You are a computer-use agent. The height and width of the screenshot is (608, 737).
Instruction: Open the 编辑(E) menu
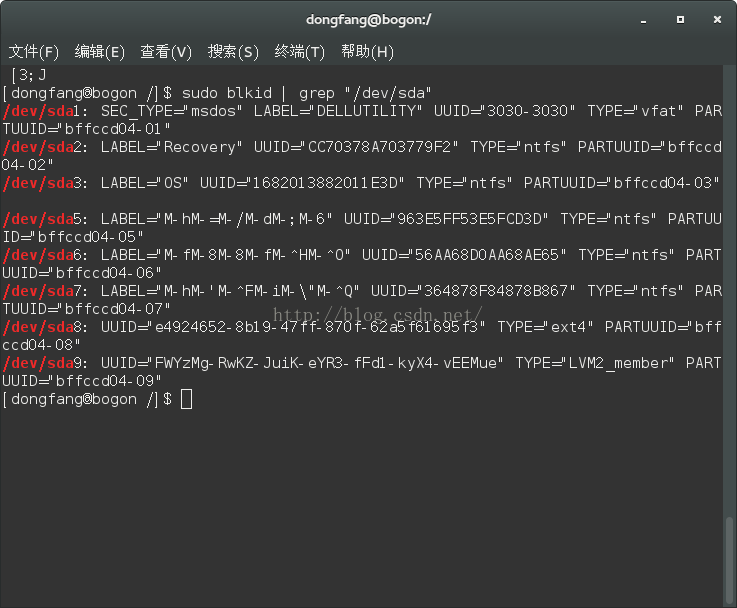pos(100,52)
